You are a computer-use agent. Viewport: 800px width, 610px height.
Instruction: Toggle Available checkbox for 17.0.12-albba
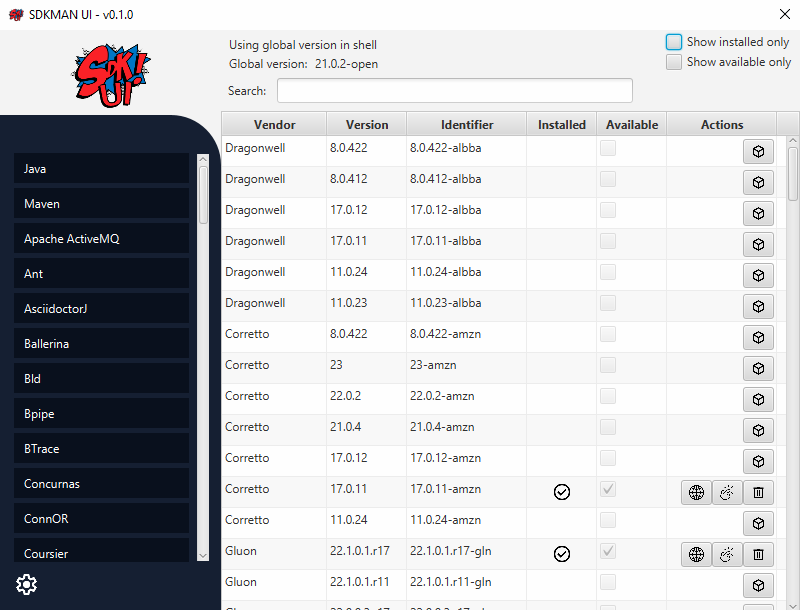click(608, 210)
